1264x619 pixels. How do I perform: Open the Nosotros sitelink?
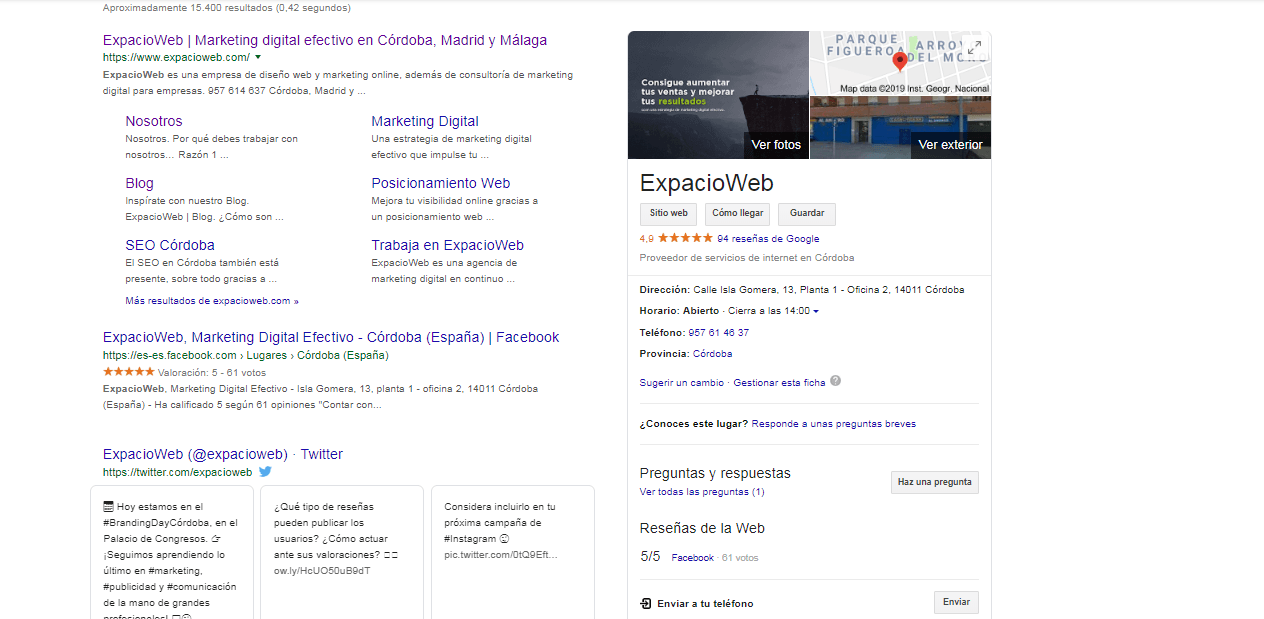(154, 121)
